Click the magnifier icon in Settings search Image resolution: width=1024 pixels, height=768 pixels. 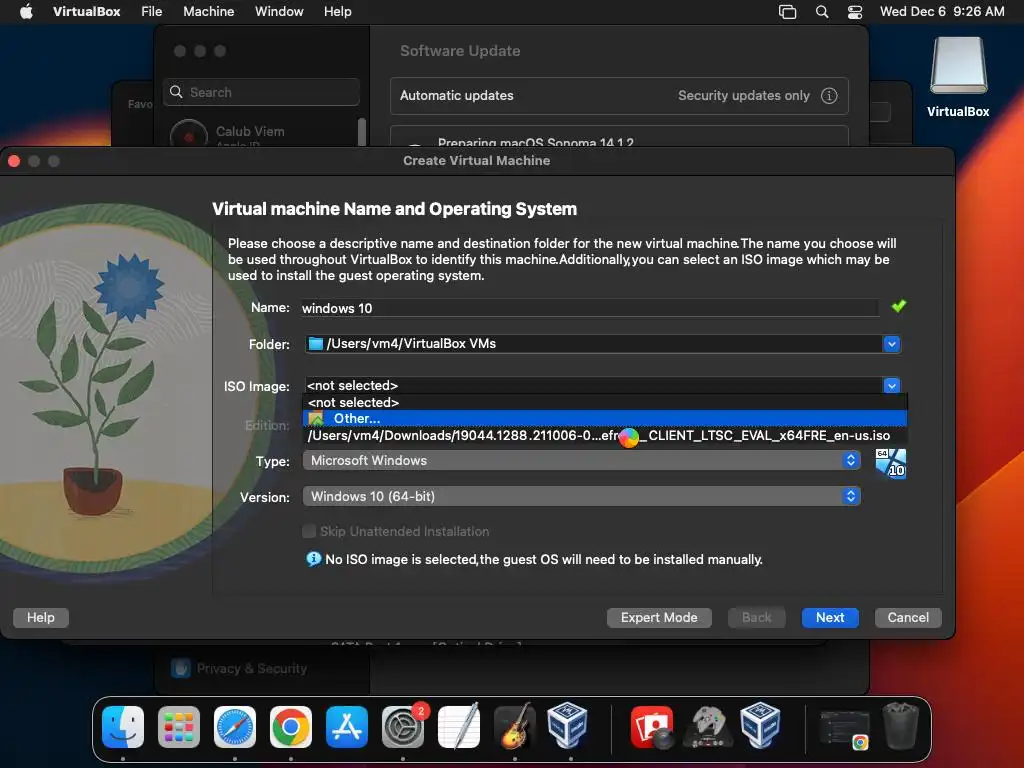click(x=176, y=92)
